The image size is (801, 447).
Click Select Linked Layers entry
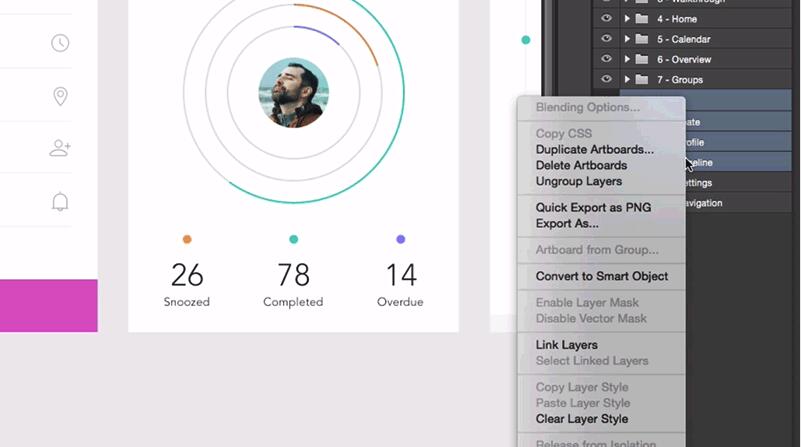pos(592,361)
